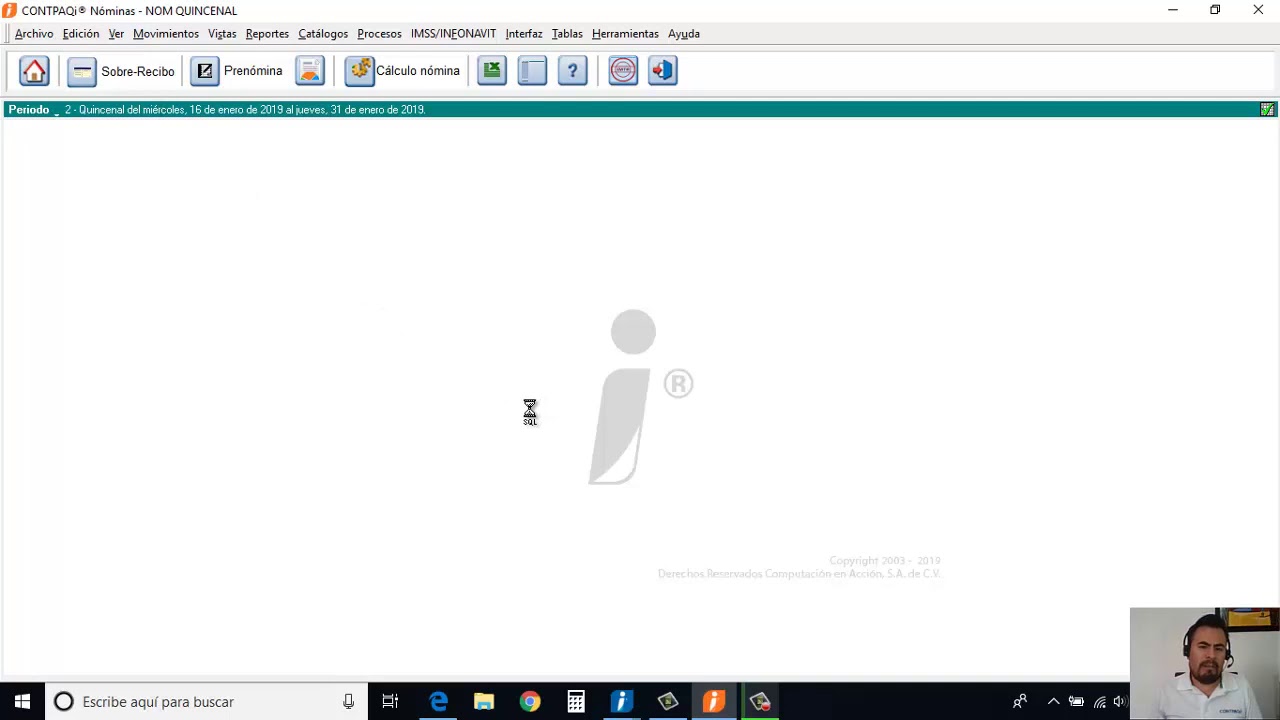Open the Interfaz menu
This screenshot has height=720, width=1280.
[524, 33]
